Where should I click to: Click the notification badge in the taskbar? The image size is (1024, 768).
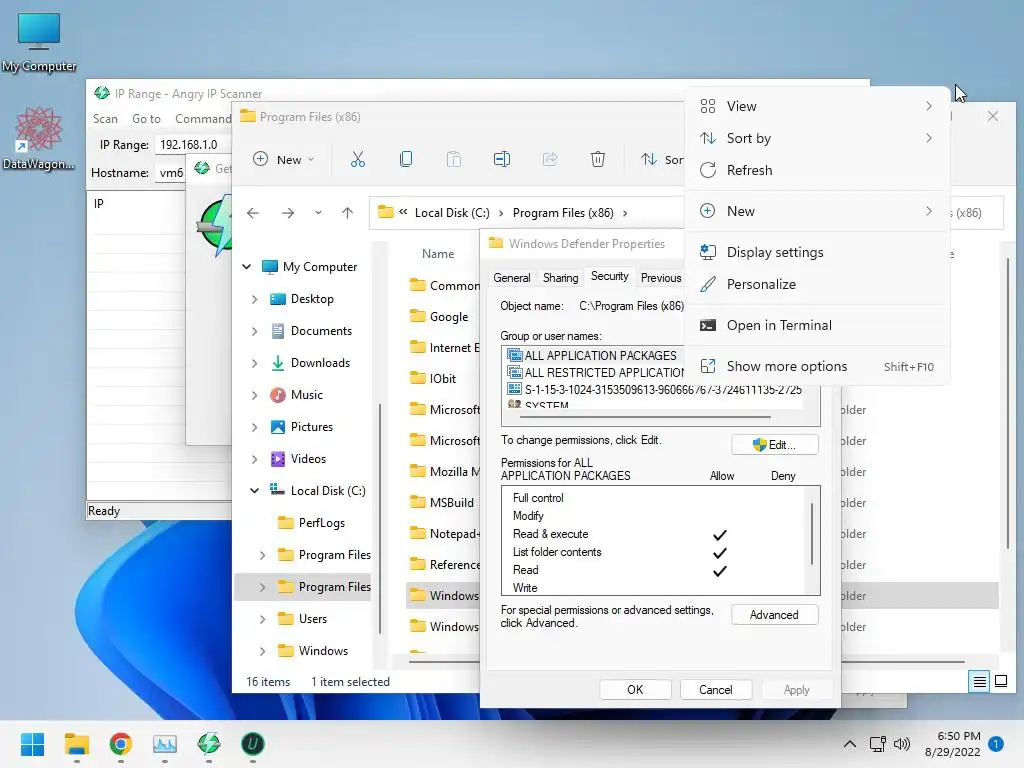996,744
